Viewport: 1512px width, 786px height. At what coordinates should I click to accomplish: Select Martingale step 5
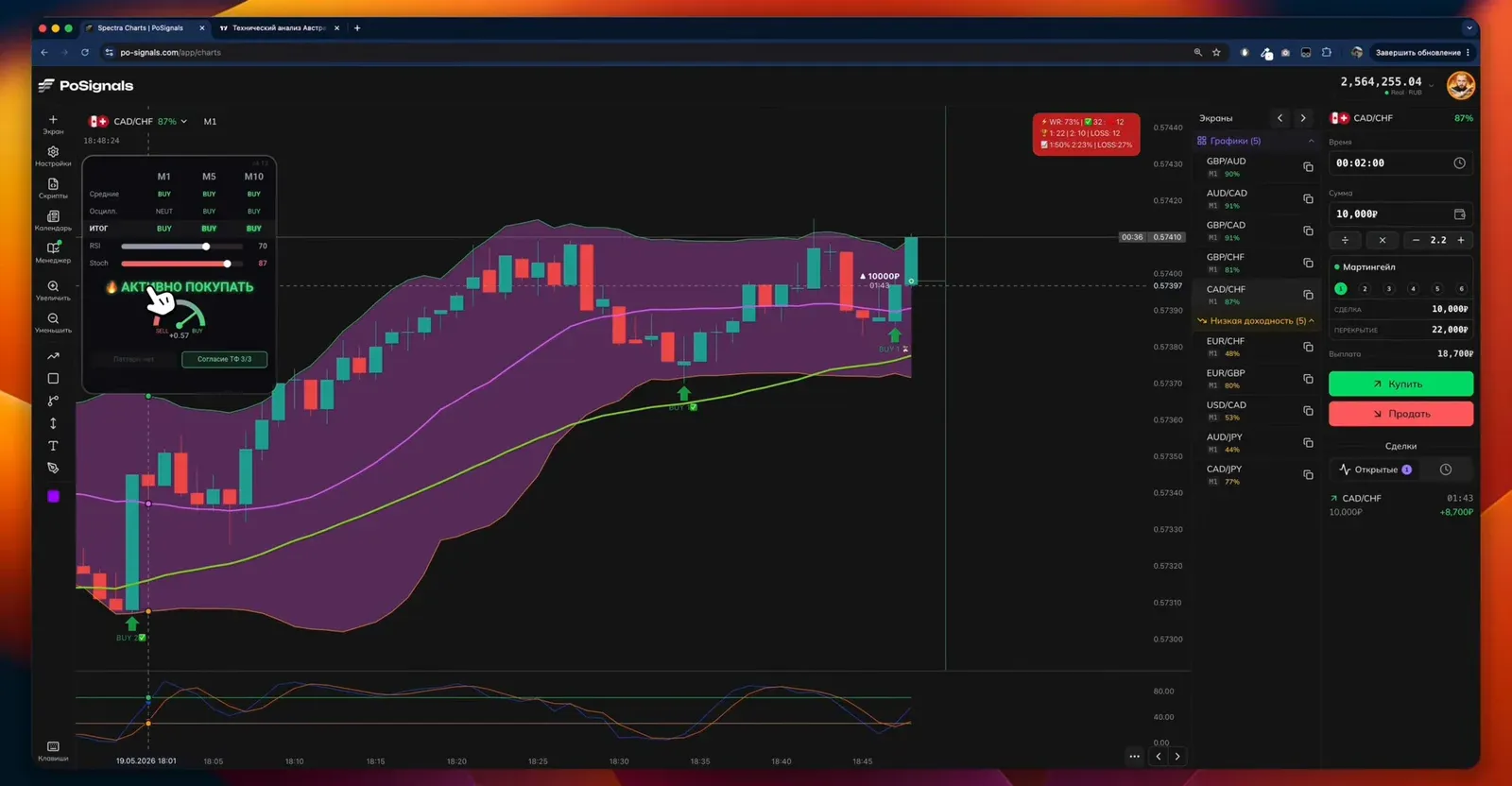1437,289
